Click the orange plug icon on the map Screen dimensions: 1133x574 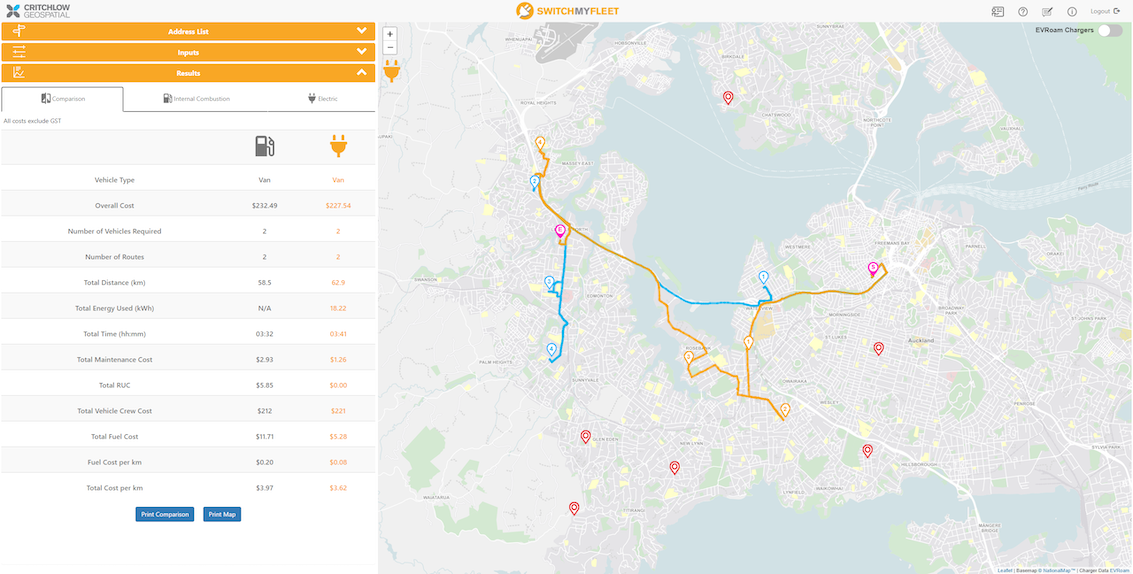(x=392, y=71)
